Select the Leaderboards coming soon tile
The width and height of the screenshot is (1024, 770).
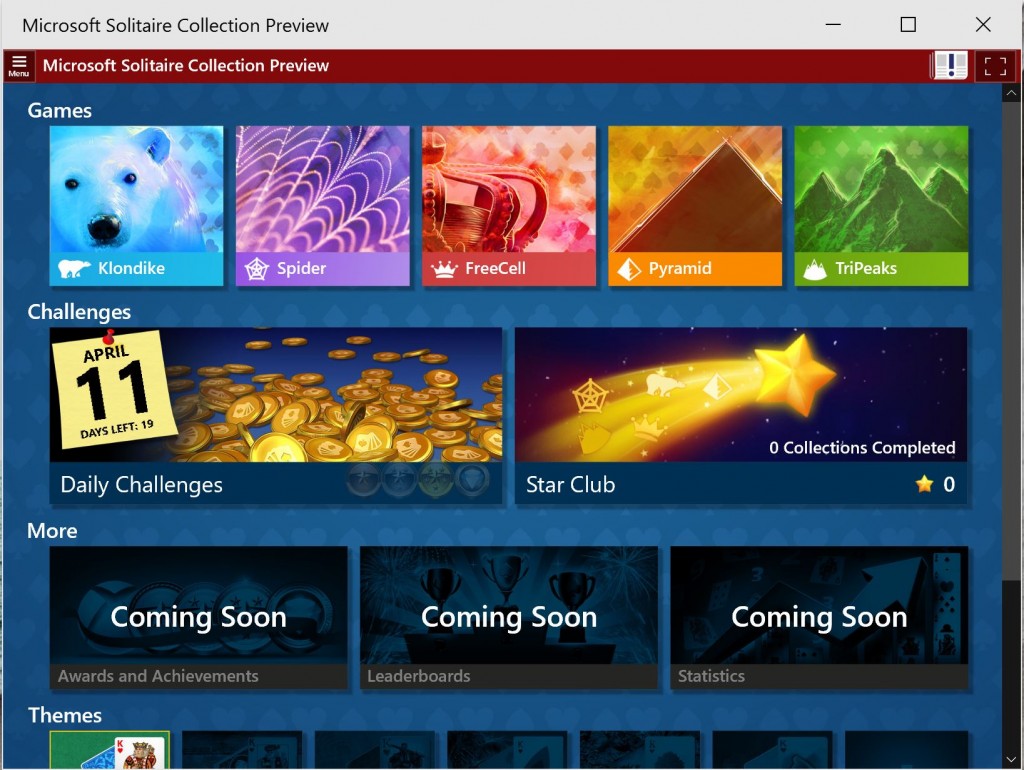click(509, 617)
